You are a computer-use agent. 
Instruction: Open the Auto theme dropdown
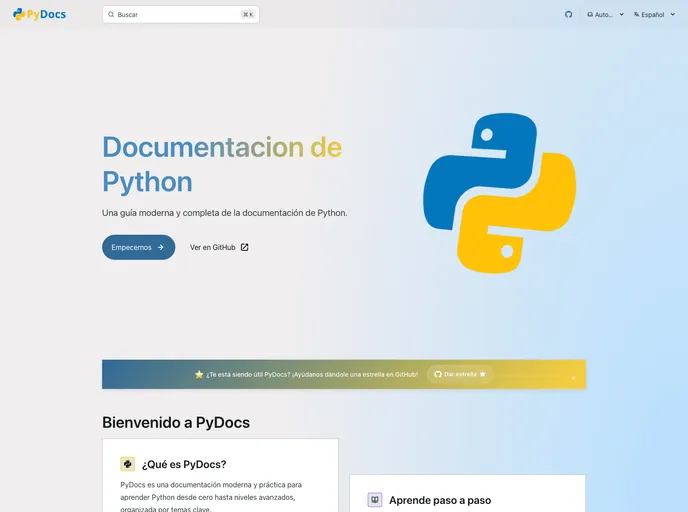606,14
